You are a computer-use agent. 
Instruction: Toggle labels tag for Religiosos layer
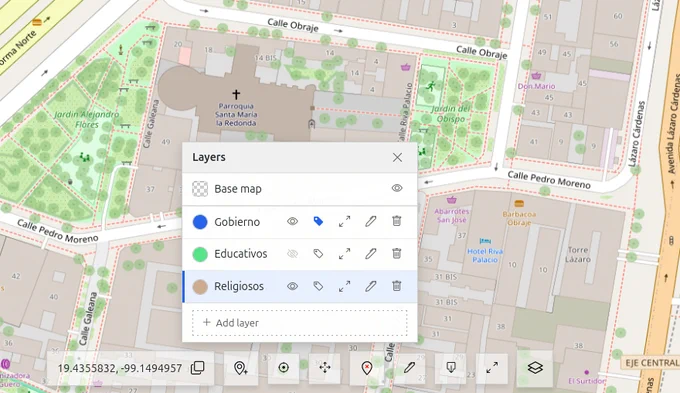click(x=318, y=286)
